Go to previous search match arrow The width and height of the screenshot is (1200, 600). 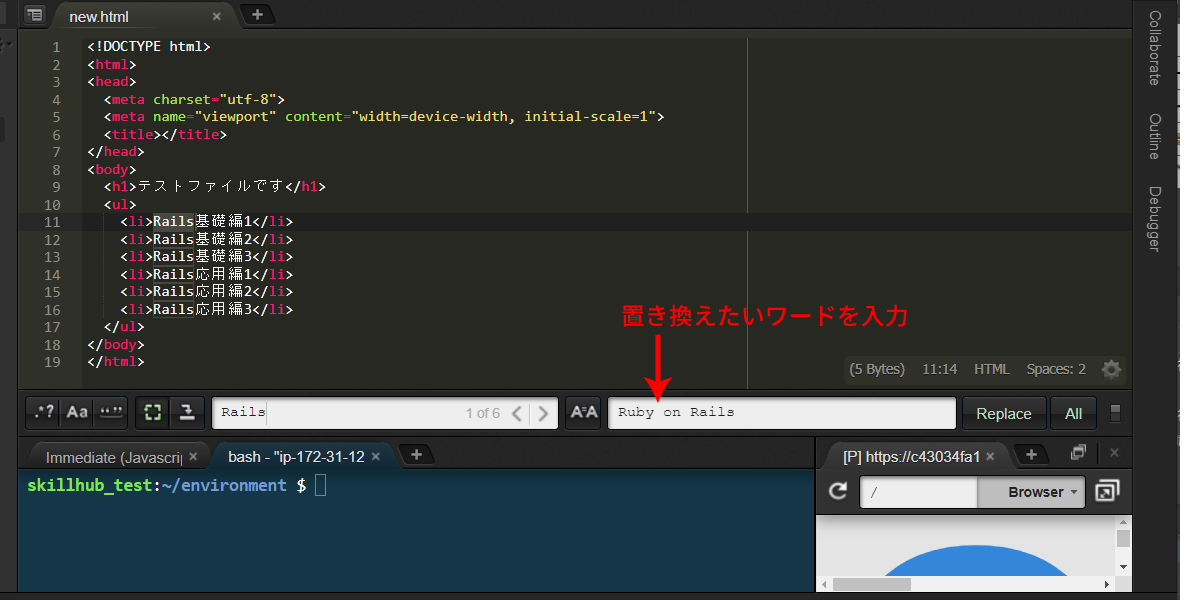tap(517, 413)
